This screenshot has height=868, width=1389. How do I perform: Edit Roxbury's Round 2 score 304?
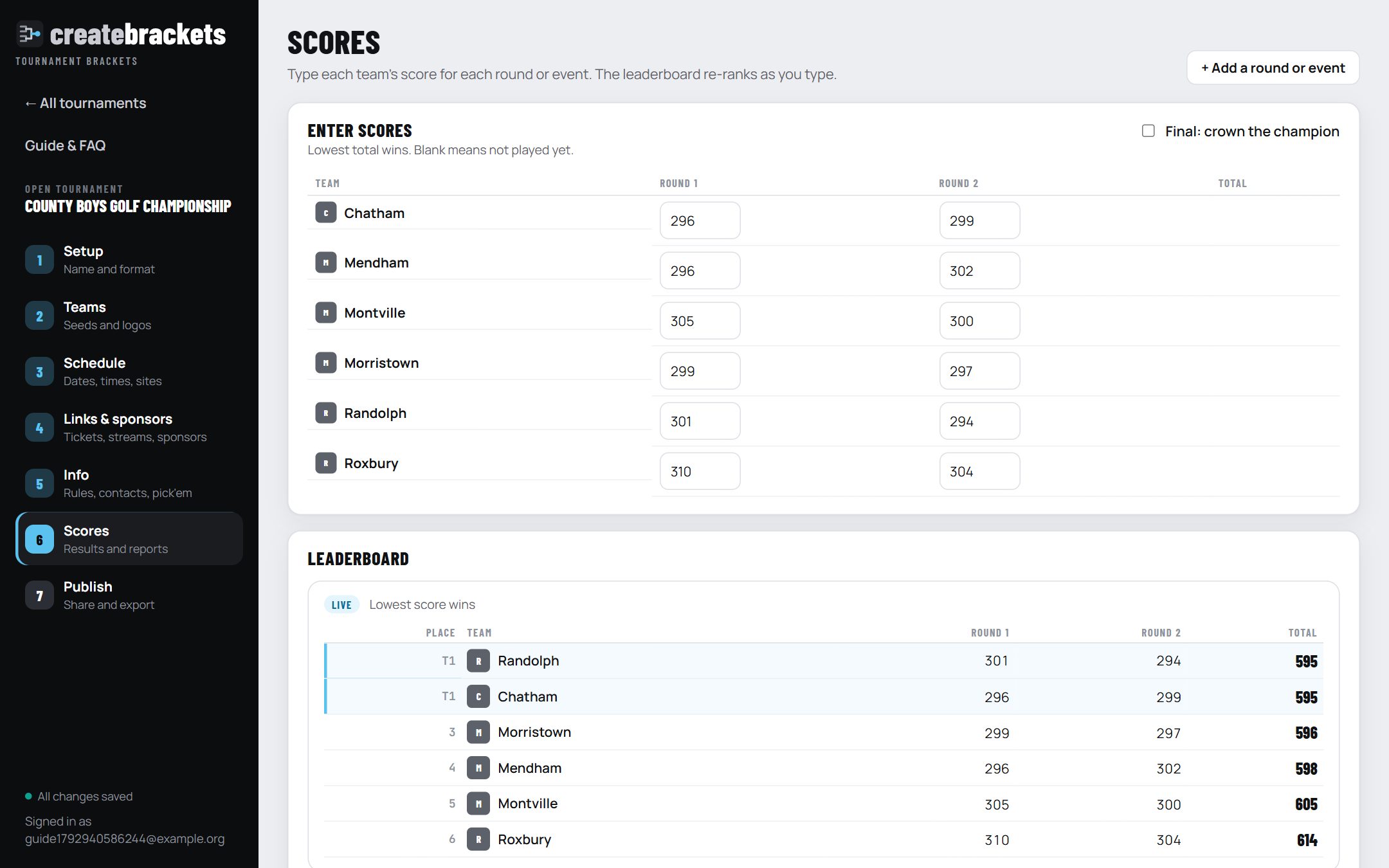(979, 471)
